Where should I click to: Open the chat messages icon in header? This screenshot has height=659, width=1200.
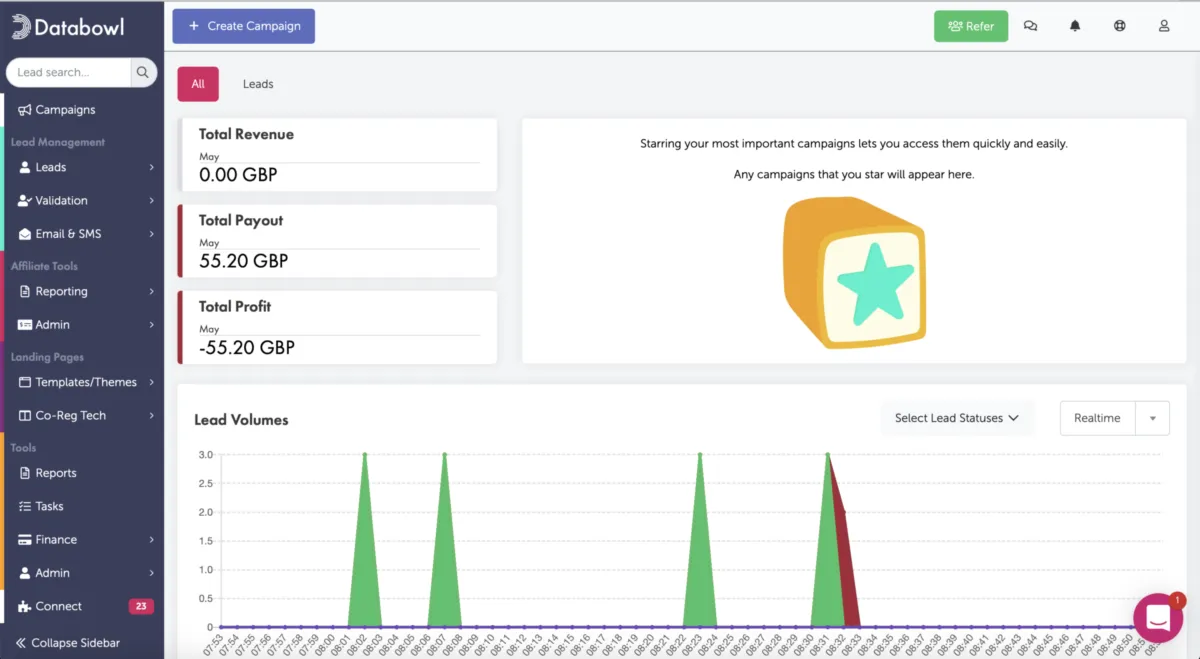click(x=1030, y=26)
